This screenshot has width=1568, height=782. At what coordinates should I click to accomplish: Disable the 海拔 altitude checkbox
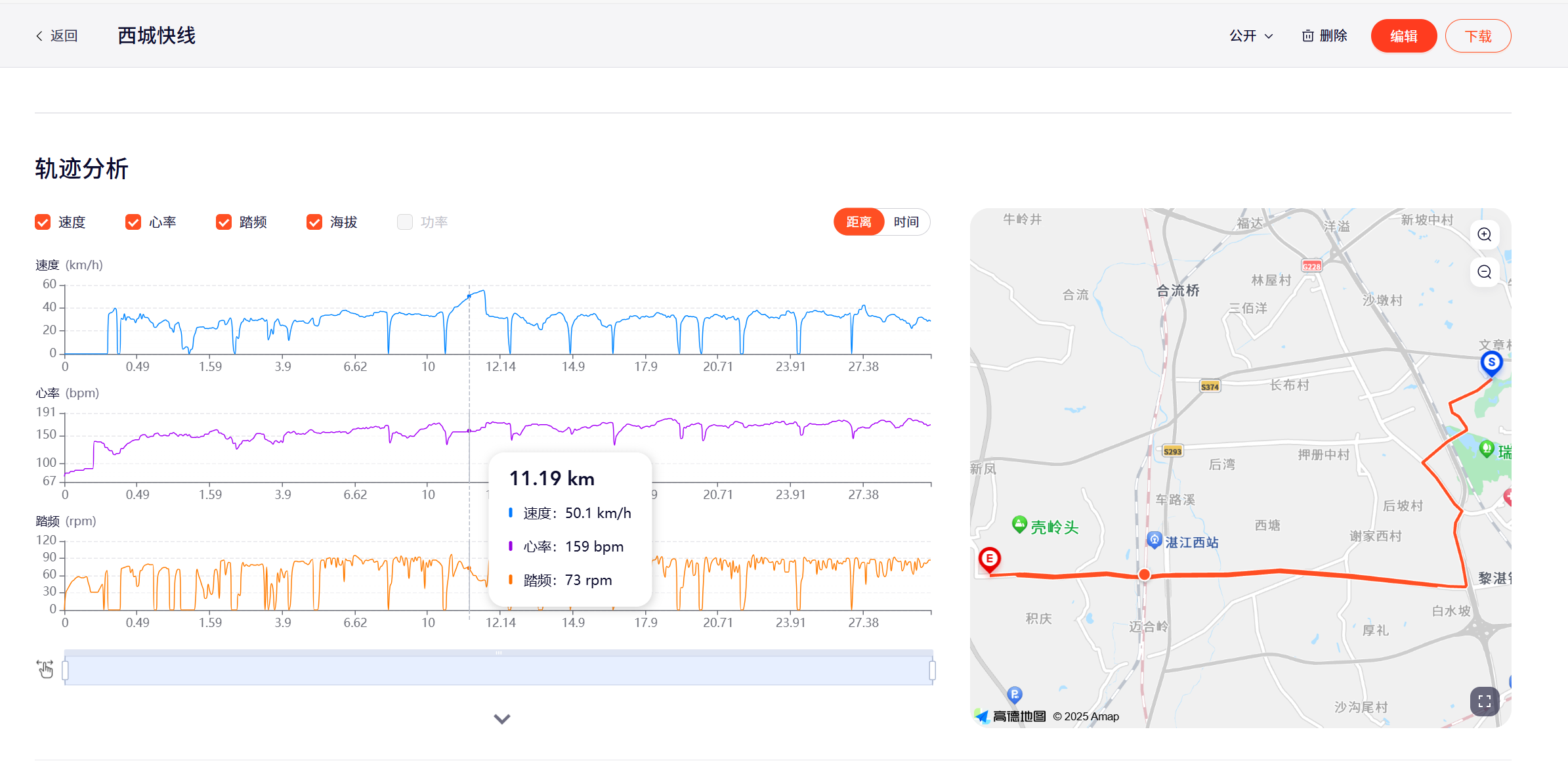tap(314, 223)
